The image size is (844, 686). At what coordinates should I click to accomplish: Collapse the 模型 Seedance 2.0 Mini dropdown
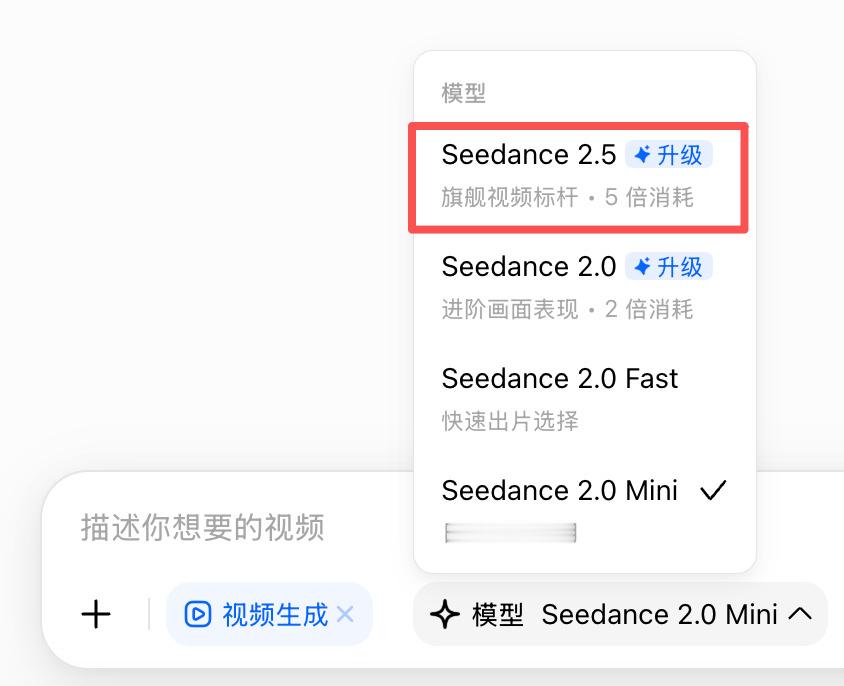click(620, 614)
